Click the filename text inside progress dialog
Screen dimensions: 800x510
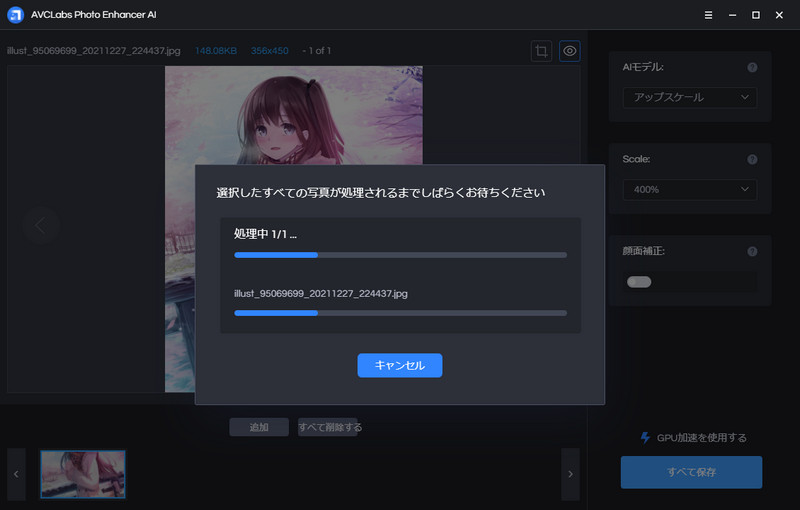coord(321,294)
